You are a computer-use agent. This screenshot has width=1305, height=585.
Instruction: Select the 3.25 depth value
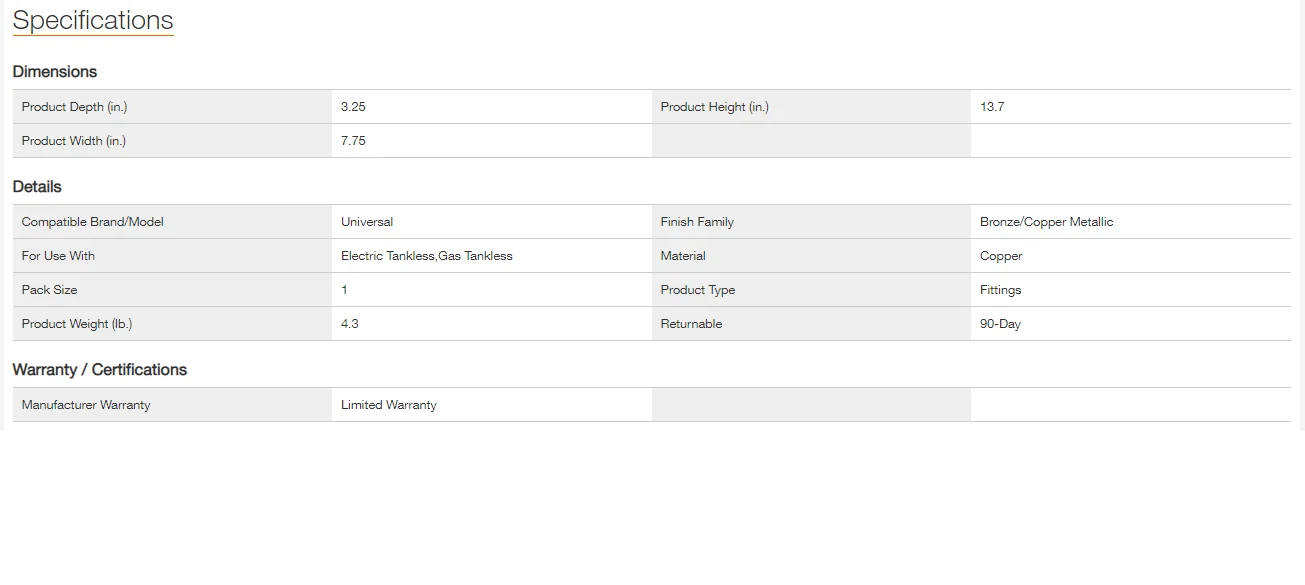(x=353, y=107)
